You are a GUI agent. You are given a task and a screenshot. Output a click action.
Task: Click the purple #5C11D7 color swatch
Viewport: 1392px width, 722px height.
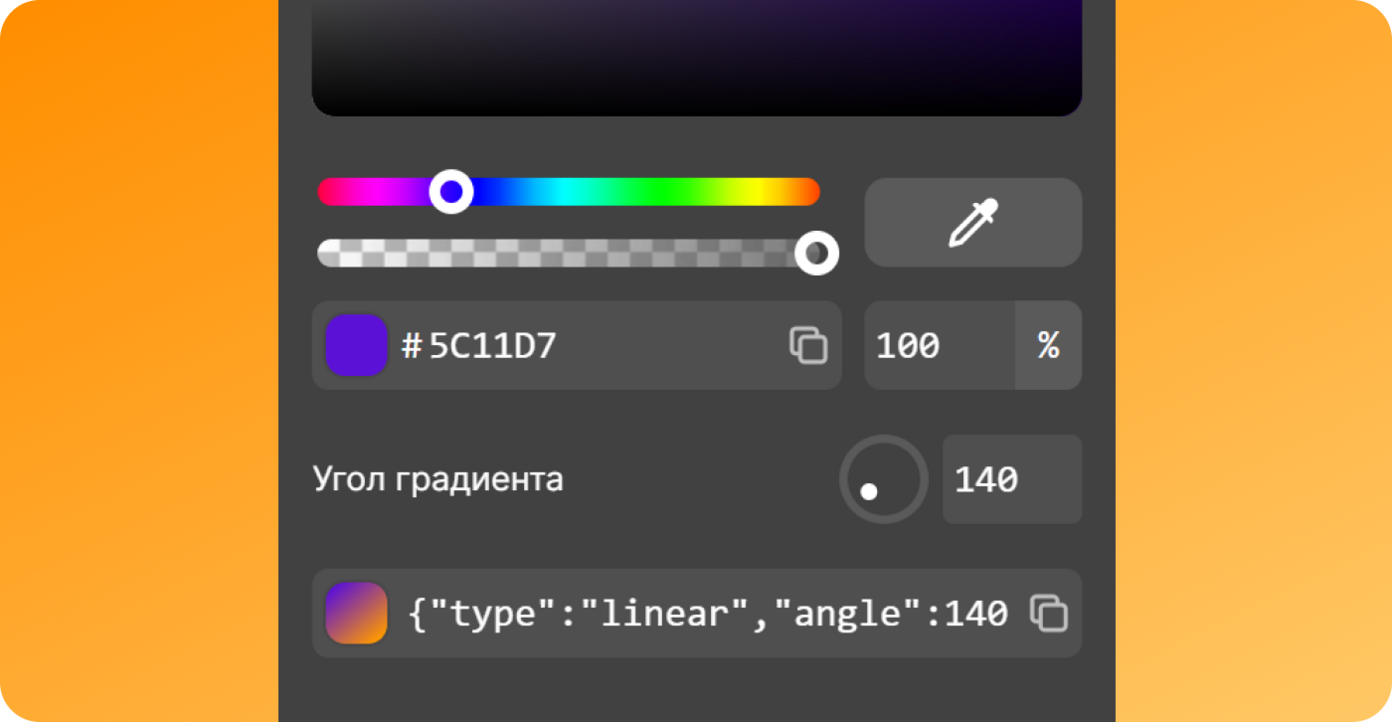coord(356,345)
